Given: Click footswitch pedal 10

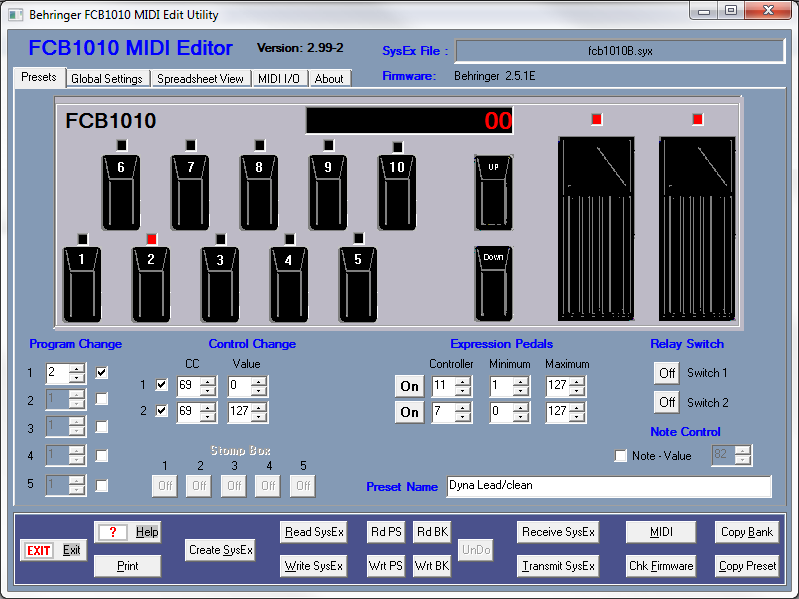Looking at the screenshot, I should click(397, 193).
